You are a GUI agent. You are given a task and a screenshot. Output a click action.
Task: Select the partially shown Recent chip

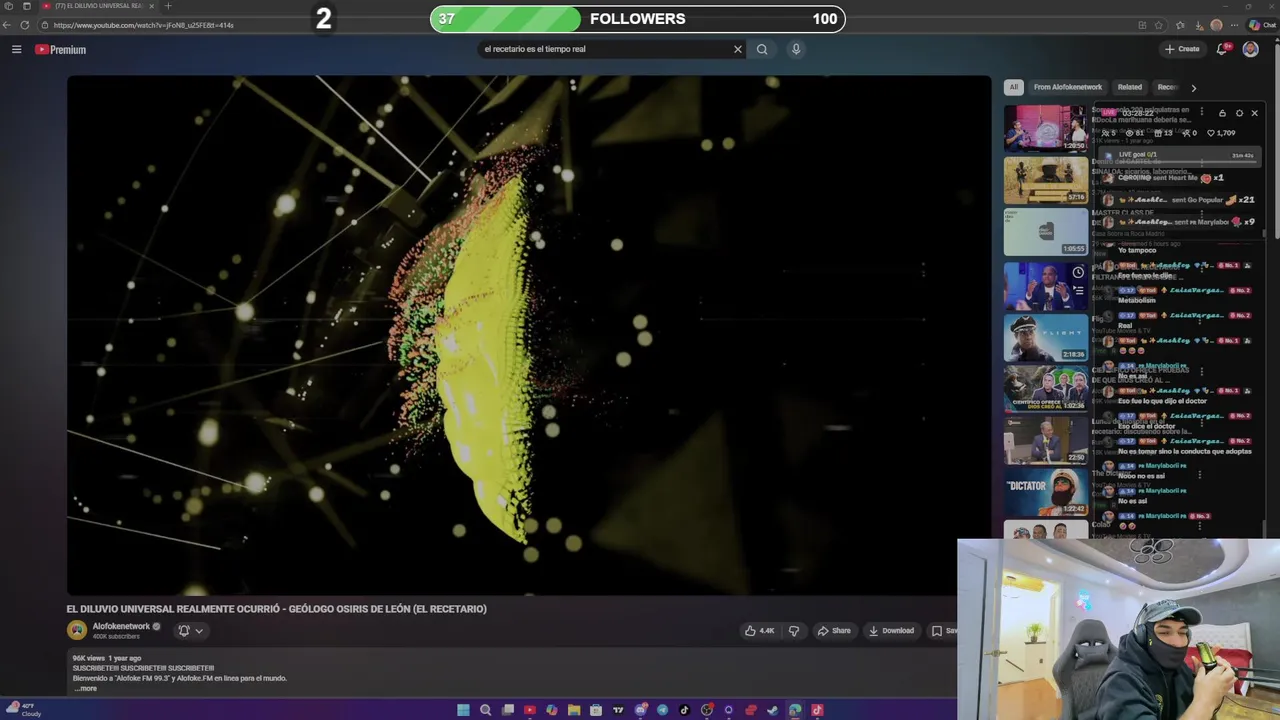pyautogui.click(x=1166, y=87)
